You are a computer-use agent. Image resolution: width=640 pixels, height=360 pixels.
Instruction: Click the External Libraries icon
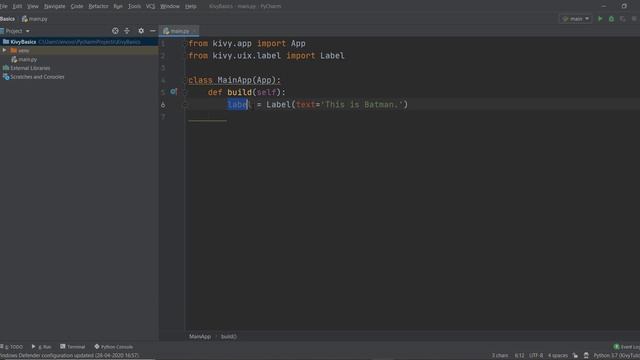point(6,68)
